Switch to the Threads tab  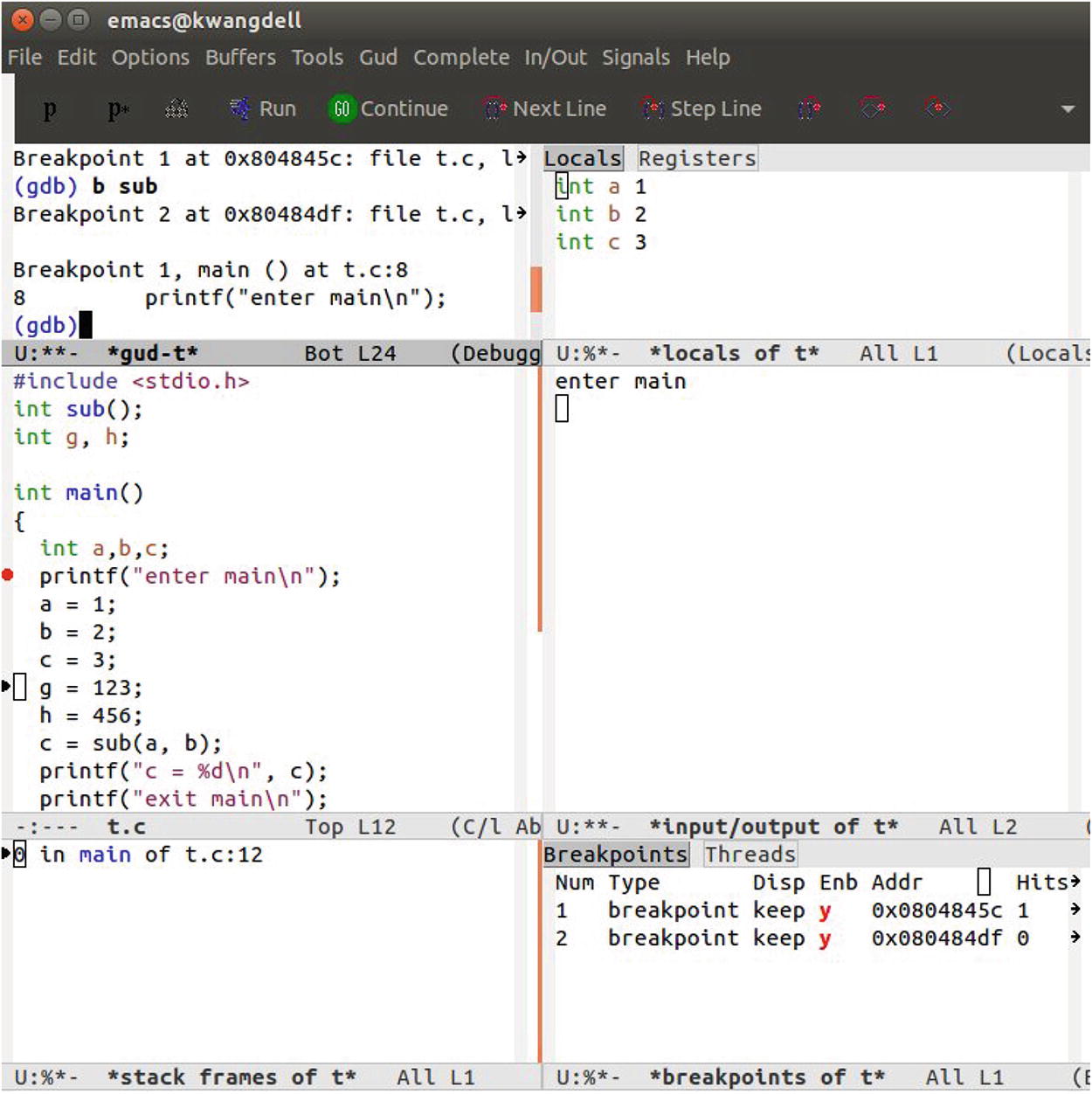(750, 855)
